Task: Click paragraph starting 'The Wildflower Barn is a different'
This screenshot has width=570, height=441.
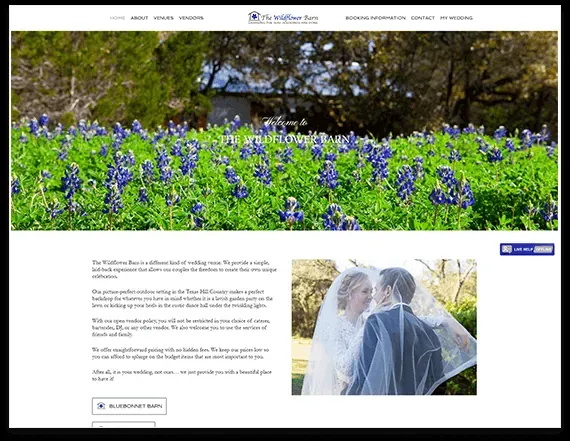Action: pos(184,269)
